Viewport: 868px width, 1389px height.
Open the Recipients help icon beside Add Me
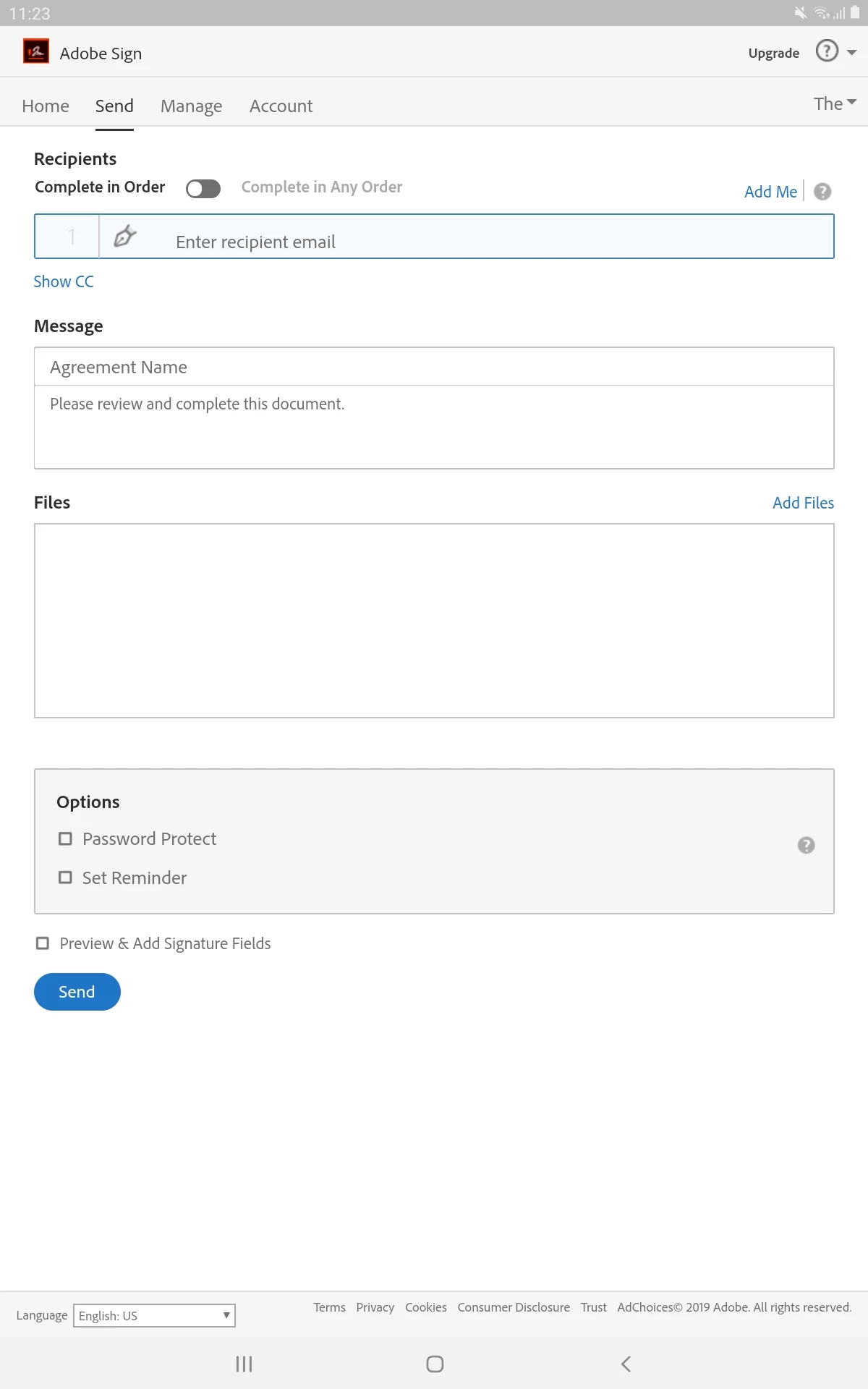click(822, 192)
